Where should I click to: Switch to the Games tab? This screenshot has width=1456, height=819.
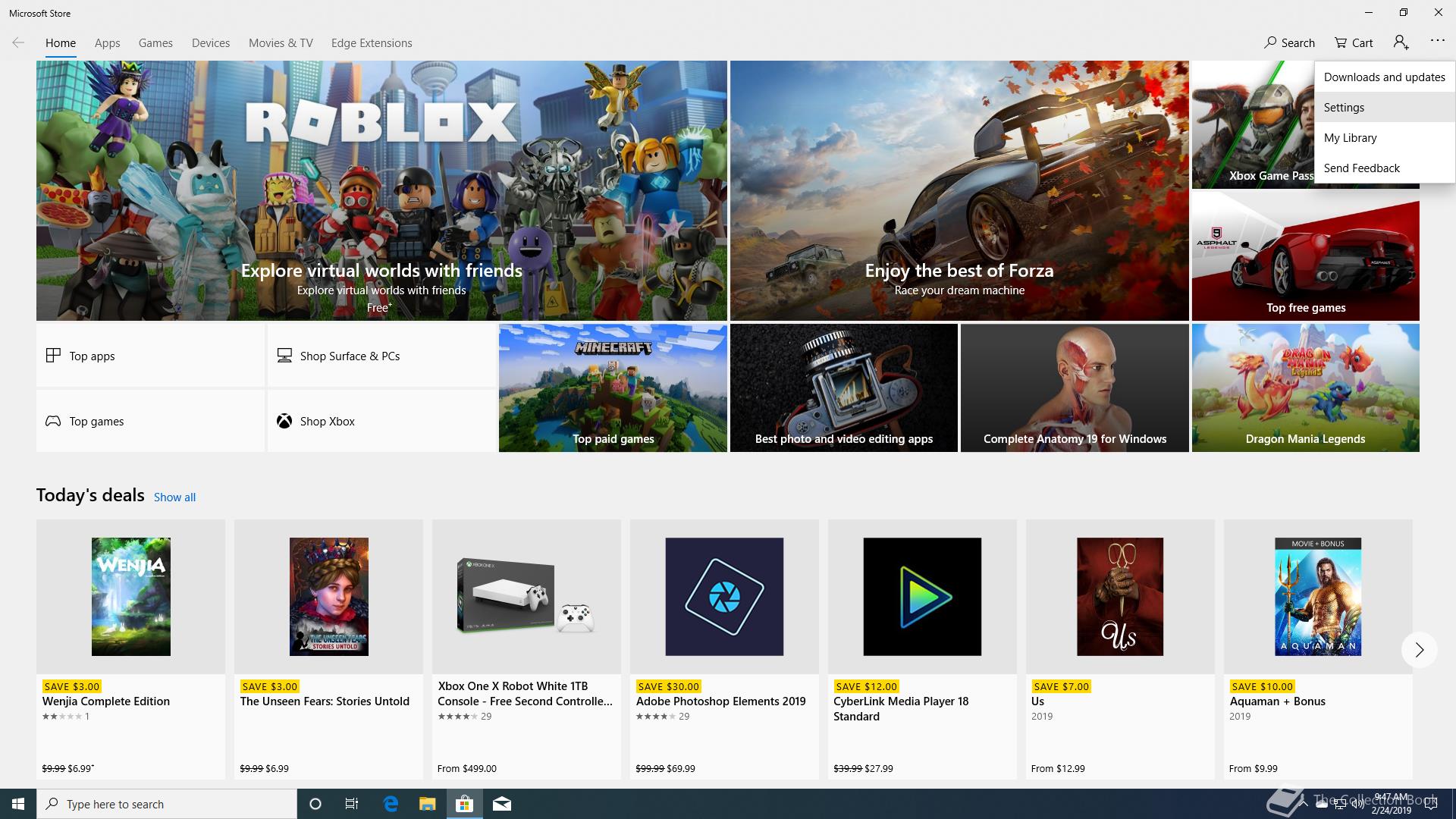click(x=155, y=43)
